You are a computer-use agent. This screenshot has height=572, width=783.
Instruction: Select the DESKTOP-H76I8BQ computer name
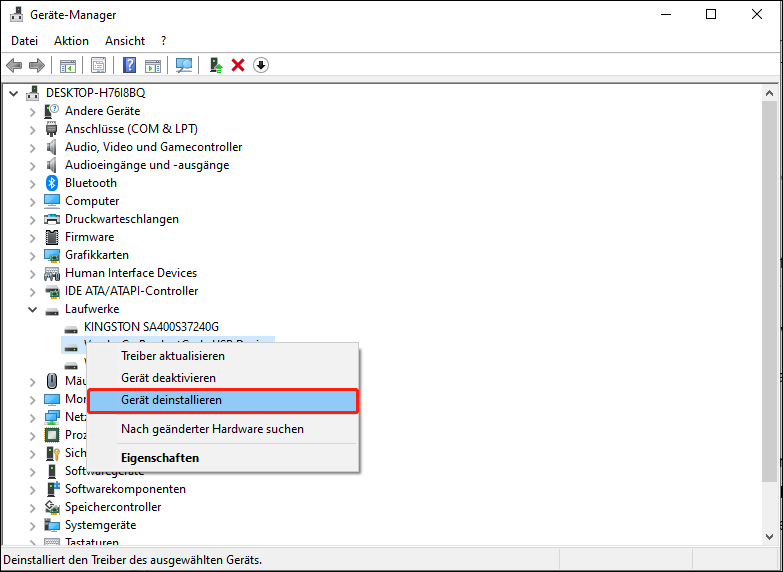point(95,93)
